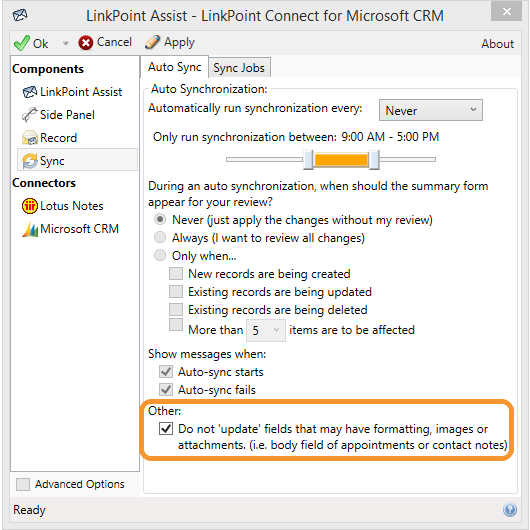Select the Auto Sync tab
The height and width of the screenshot is (530, 530).
point(174,67)
